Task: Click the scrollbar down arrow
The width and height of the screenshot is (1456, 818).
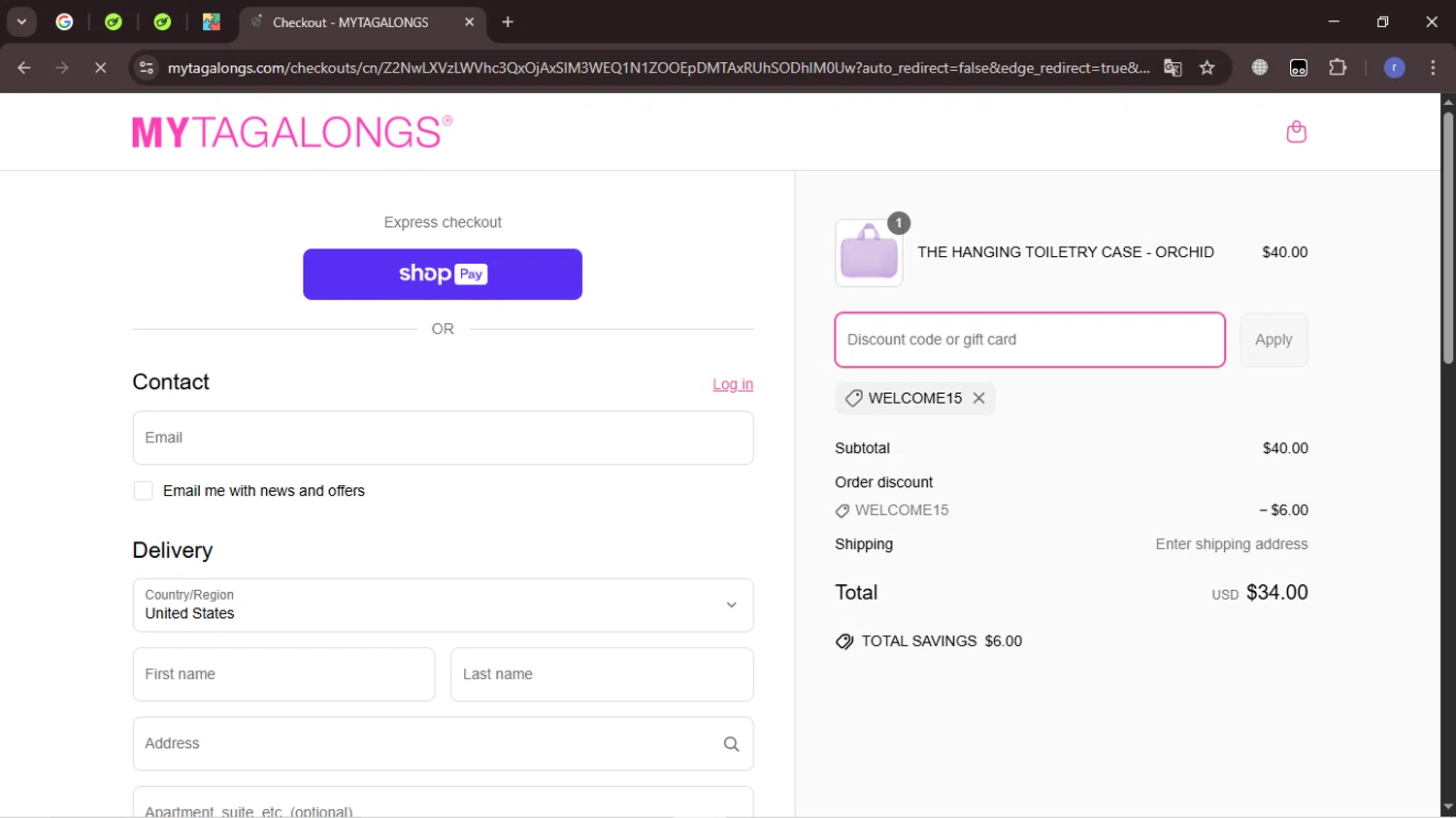Action: (1447, 807)
